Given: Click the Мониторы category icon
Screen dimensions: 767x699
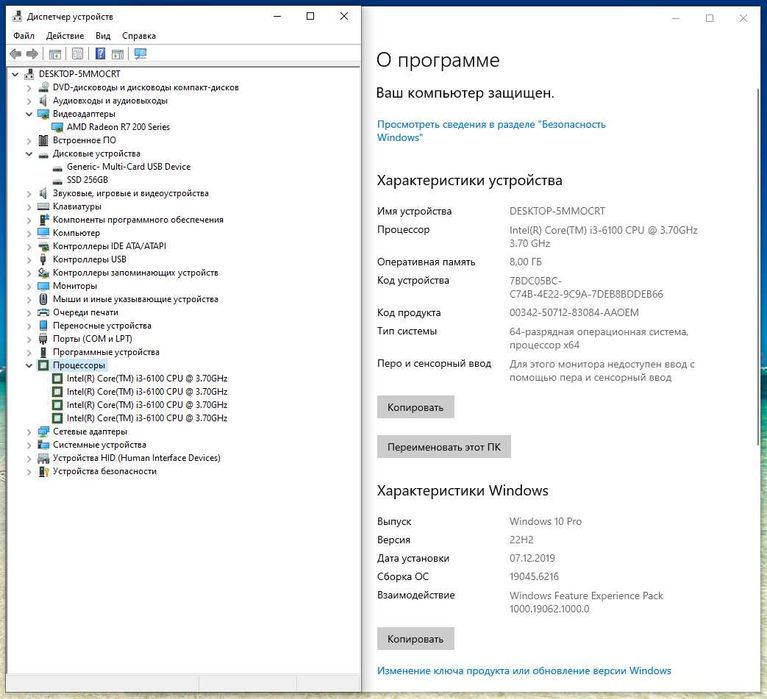Looking at the screenshot, I should click(44, 286).
